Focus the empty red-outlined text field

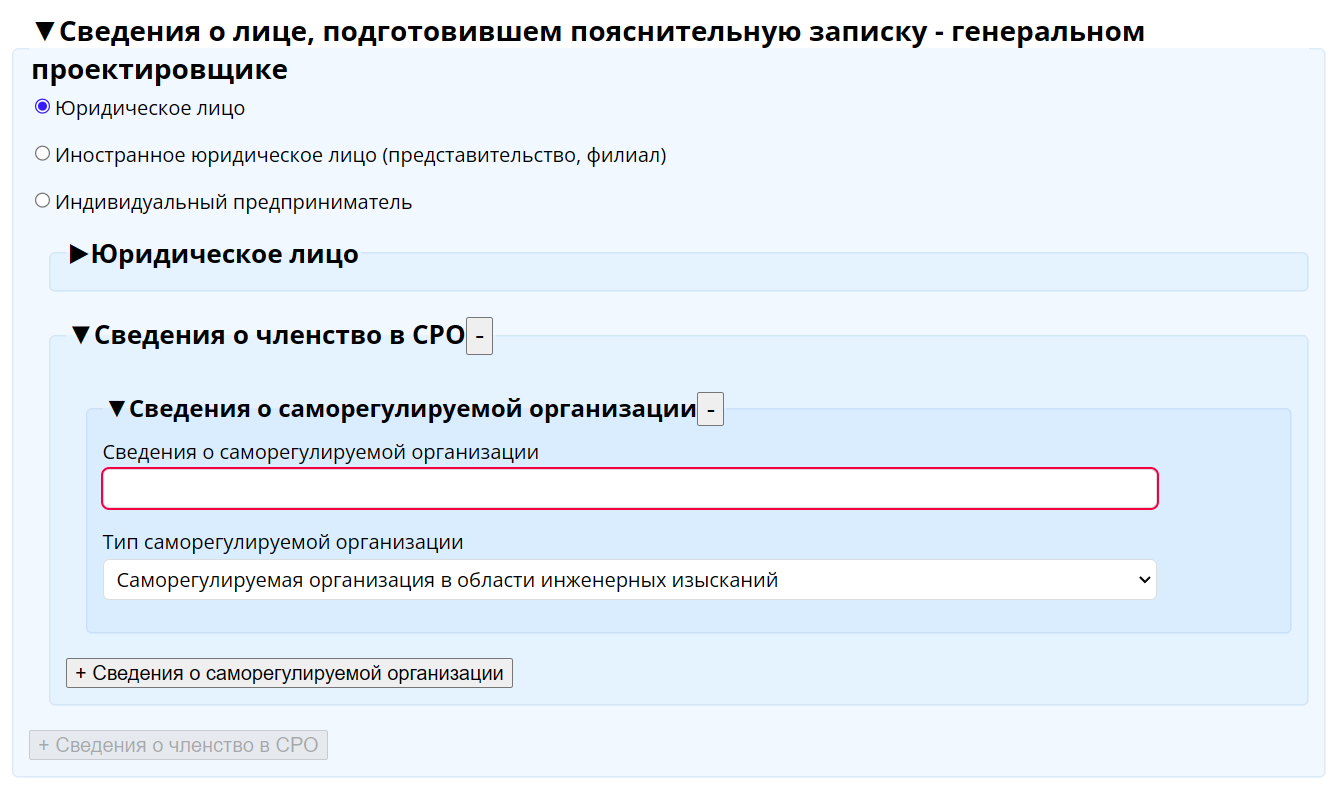click(629, 489)
